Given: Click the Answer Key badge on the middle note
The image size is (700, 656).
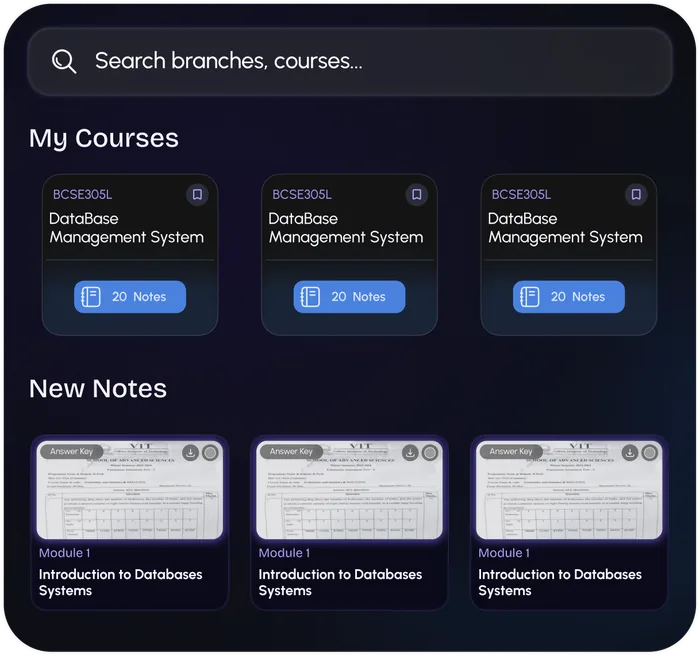Looking at the screenshot, I should pos(291,451).
